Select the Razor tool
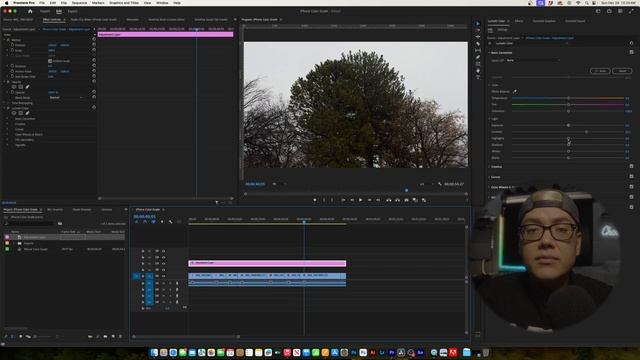This screenshot has height=360, width=640. coord(478,44)
